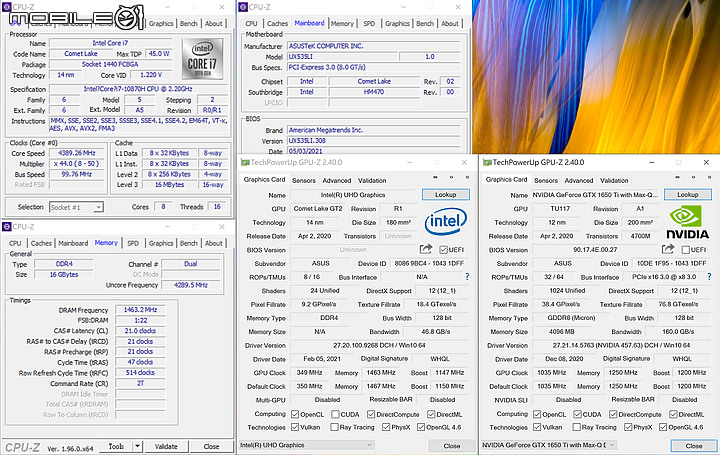Screen dimensions: 720x455
Task: Click the screenshot camera icon in Intel GPU-Z
Action: (x=435, y=177)
